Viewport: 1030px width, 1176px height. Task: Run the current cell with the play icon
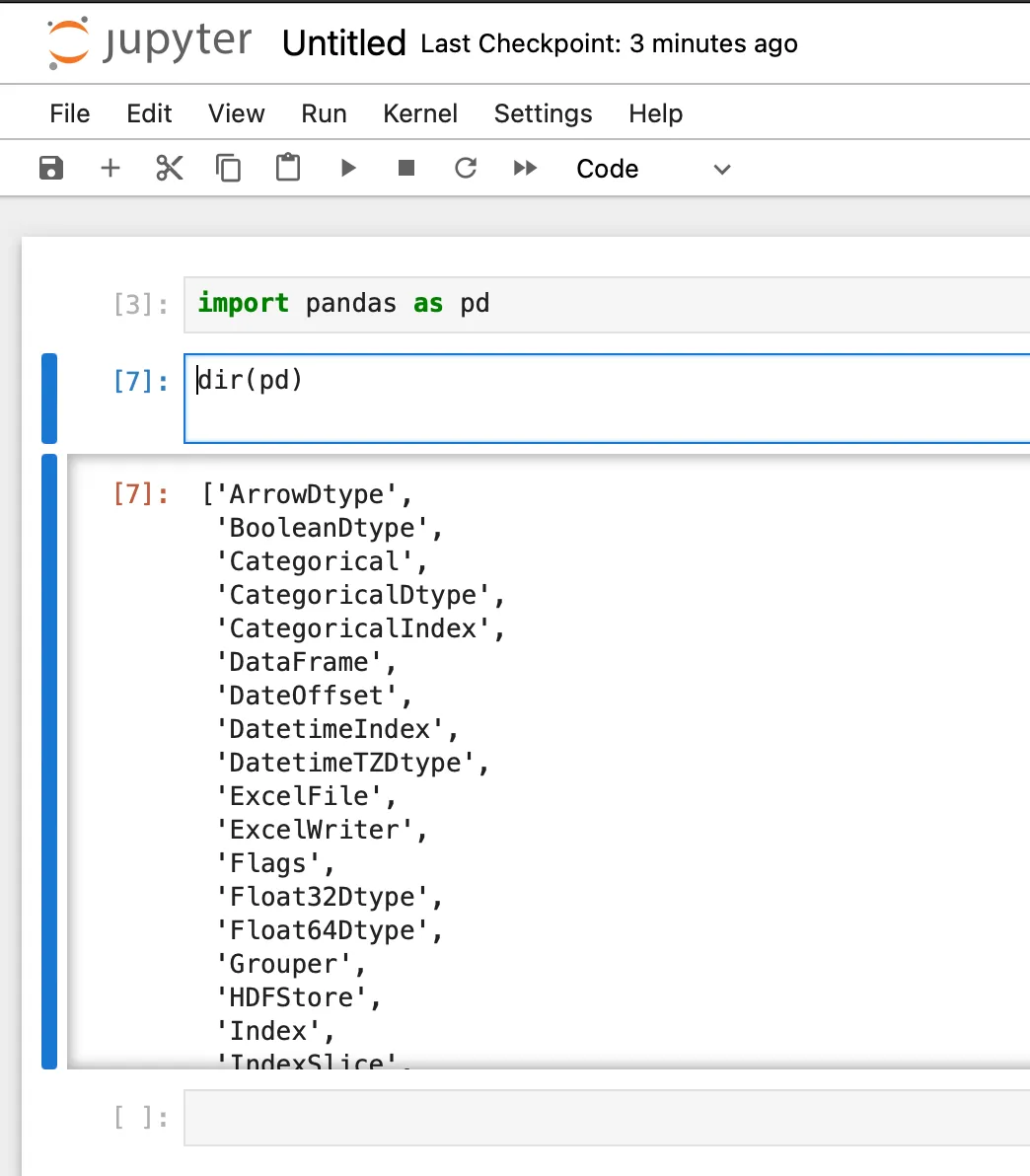[347, 169]
